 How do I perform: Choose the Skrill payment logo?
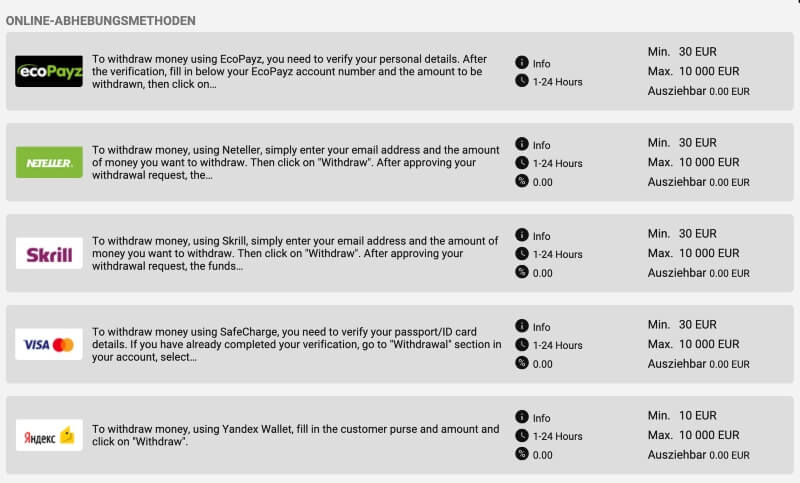49,253
